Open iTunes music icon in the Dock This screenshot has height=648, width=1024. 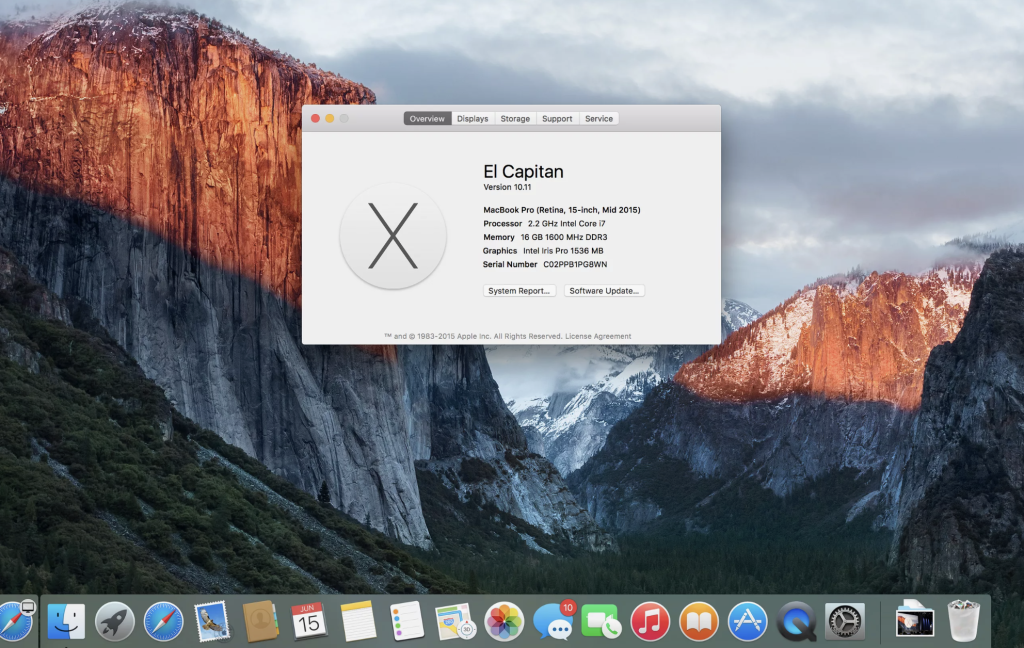click(650, 621)
